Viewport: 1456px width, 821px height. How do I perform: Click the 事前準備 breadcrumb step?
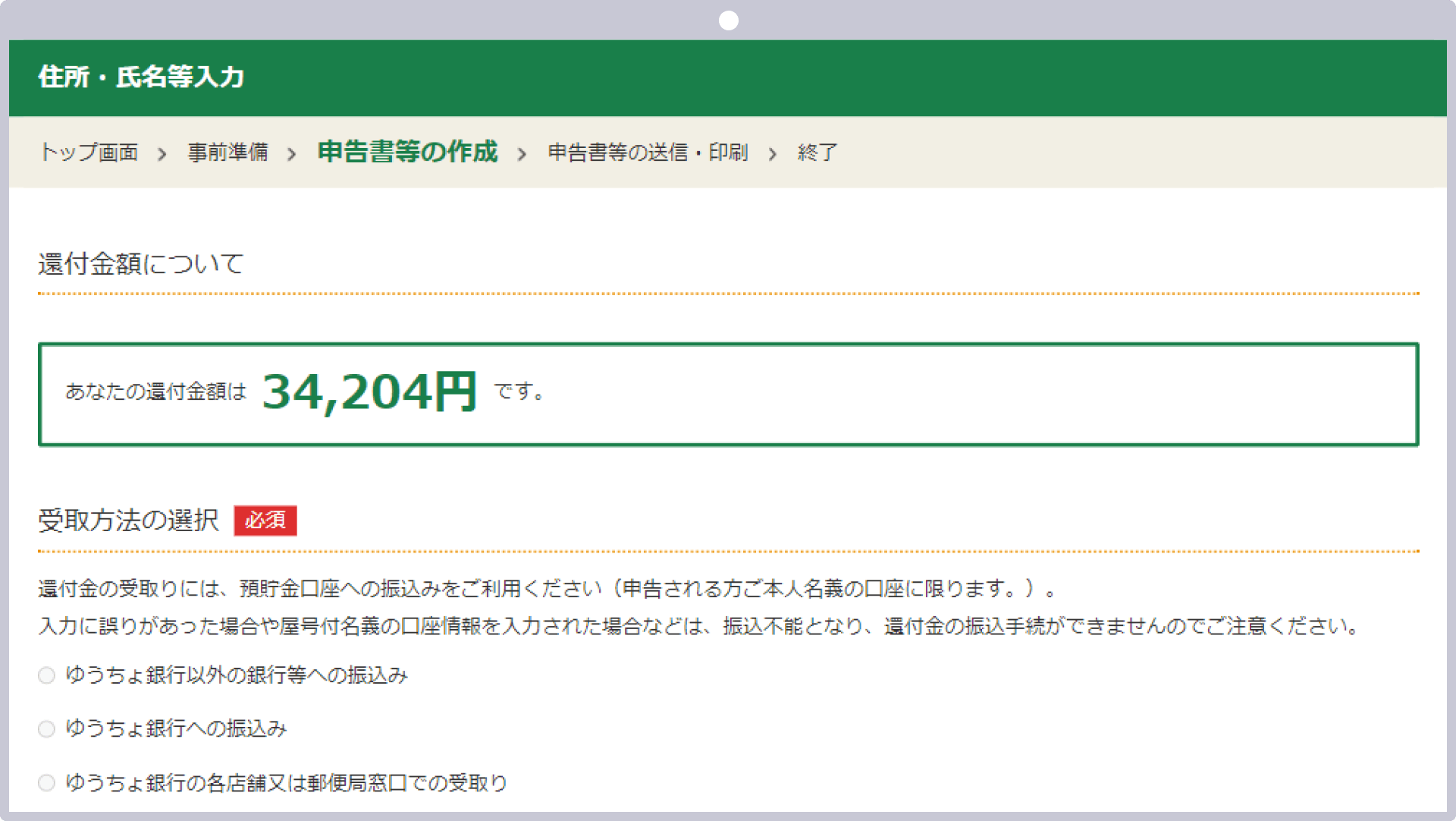[227, 153]
